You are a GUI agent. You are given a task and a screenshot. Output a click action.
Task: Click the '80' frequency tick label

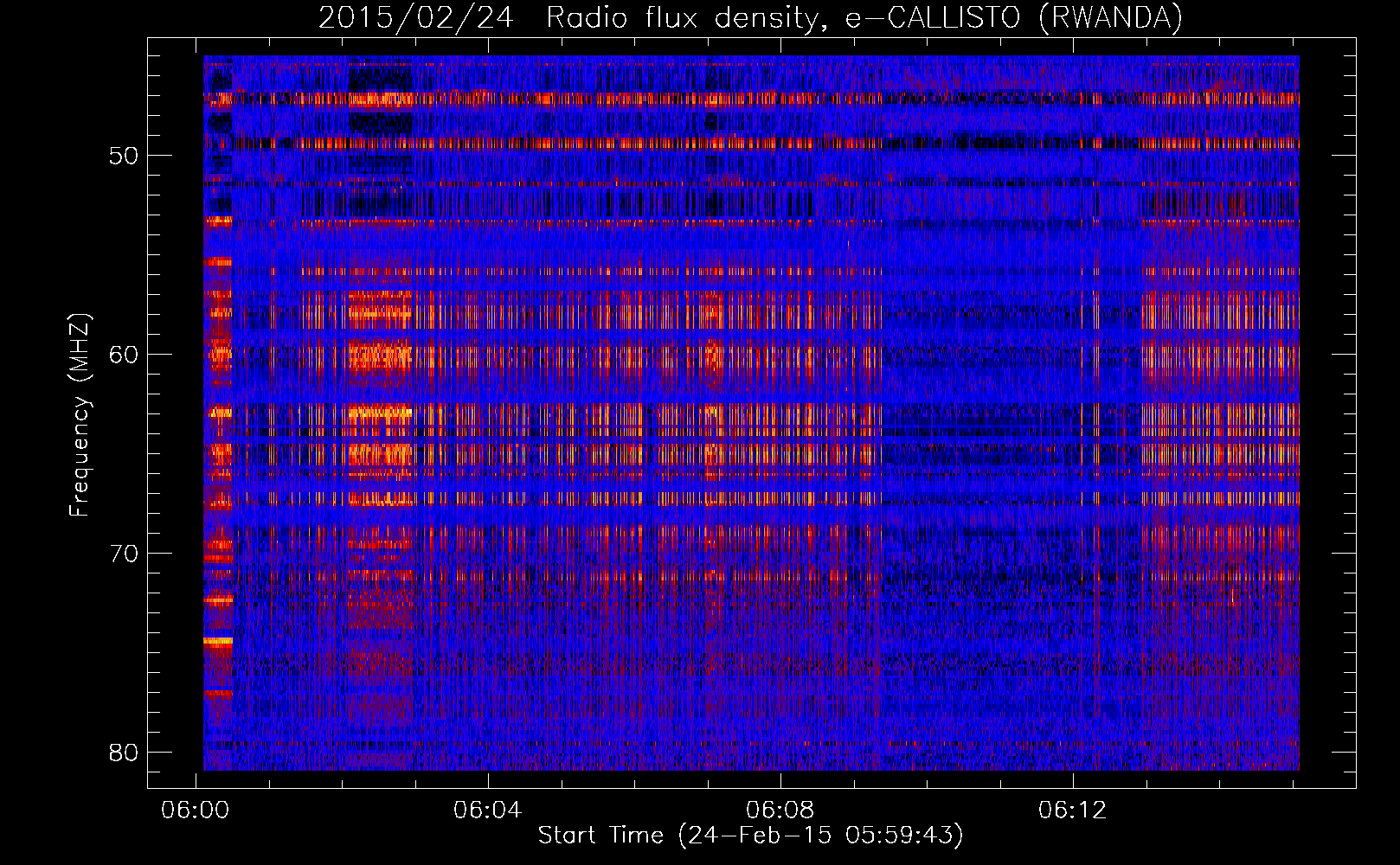tap(124, 753)
